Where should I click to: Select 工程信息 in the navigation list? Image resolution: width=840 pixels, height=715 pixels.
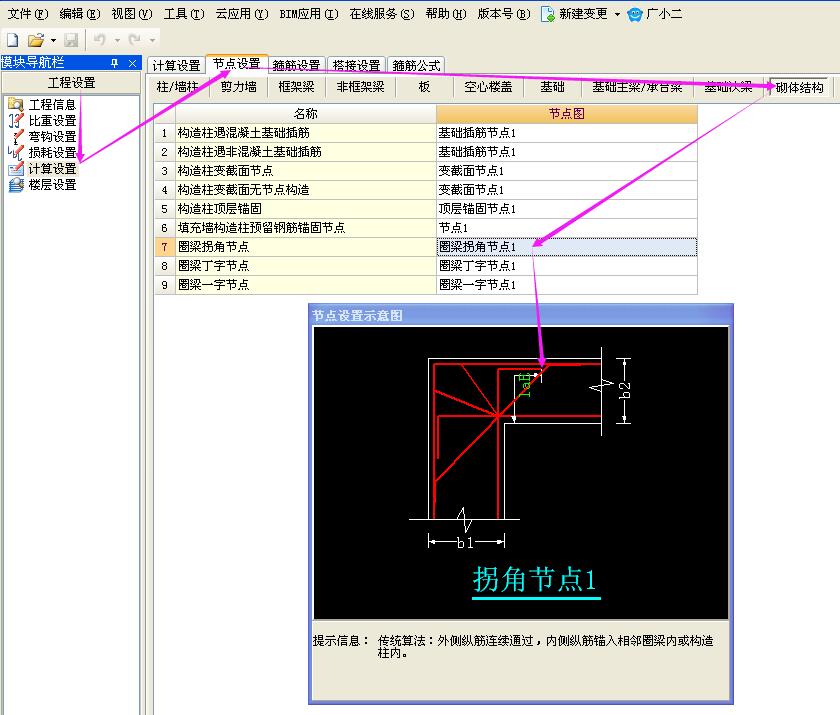[52, 104]
